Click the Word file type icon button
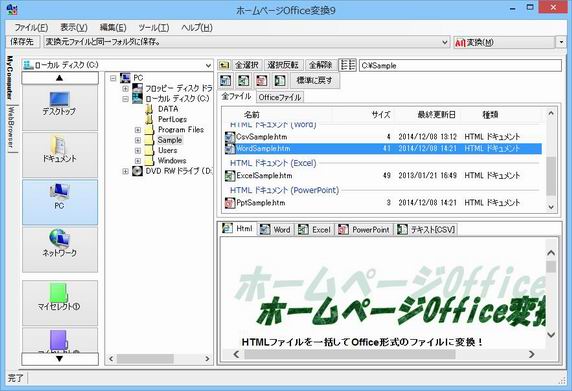The width and height of the screenshot is (572, 391). click(225, 81)
